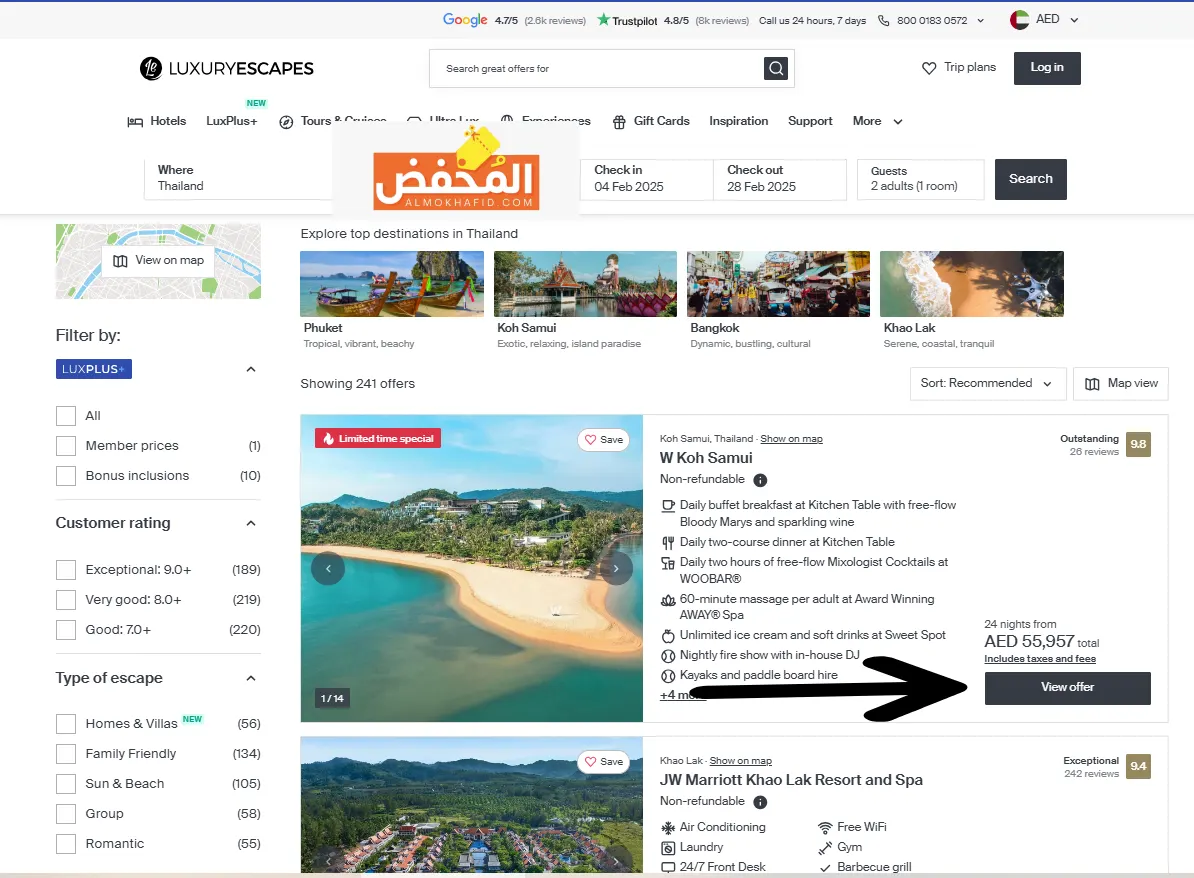This screenshot has height=878, width=1194.
Task: Save W Koh Samui to trip plans
Action: point(604,439)
